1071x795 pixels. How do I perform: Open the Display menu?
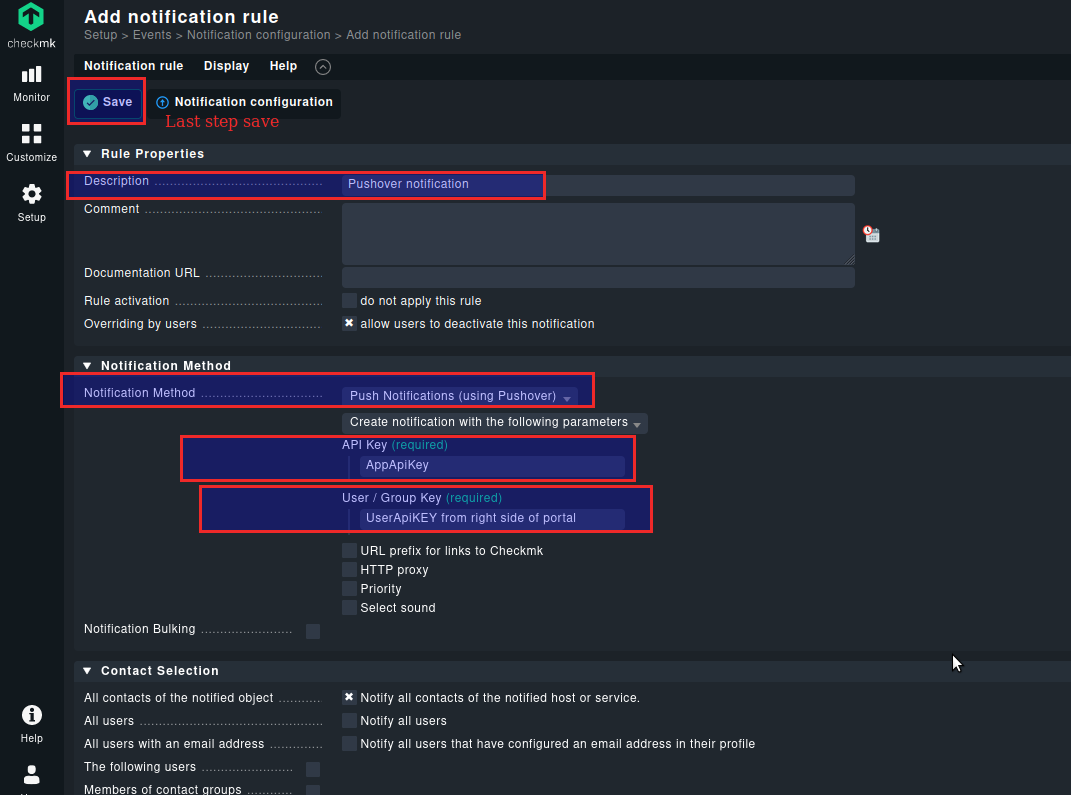[226, 66]
